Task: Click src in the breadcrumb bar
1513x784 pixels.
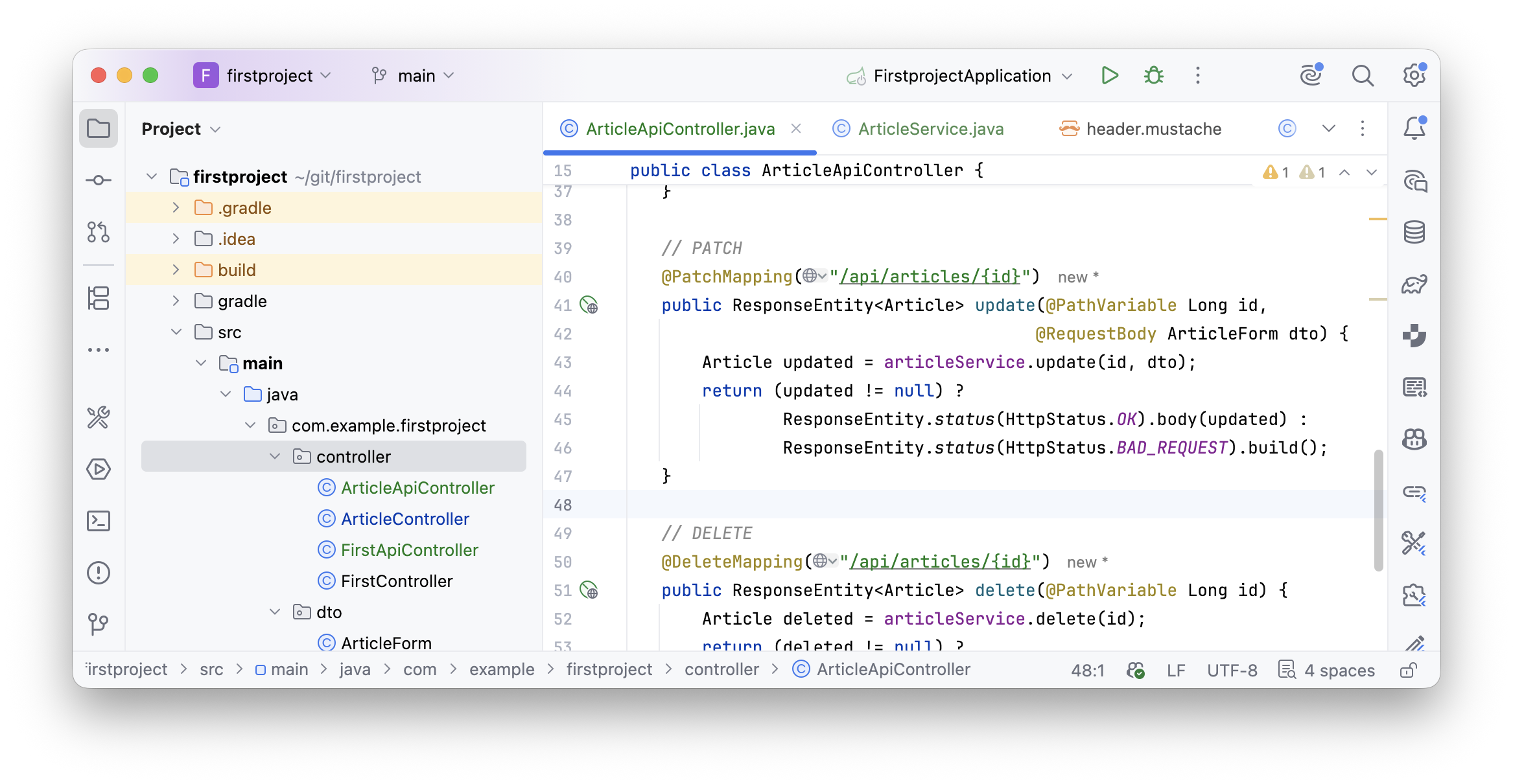Action: pos(211,669)
